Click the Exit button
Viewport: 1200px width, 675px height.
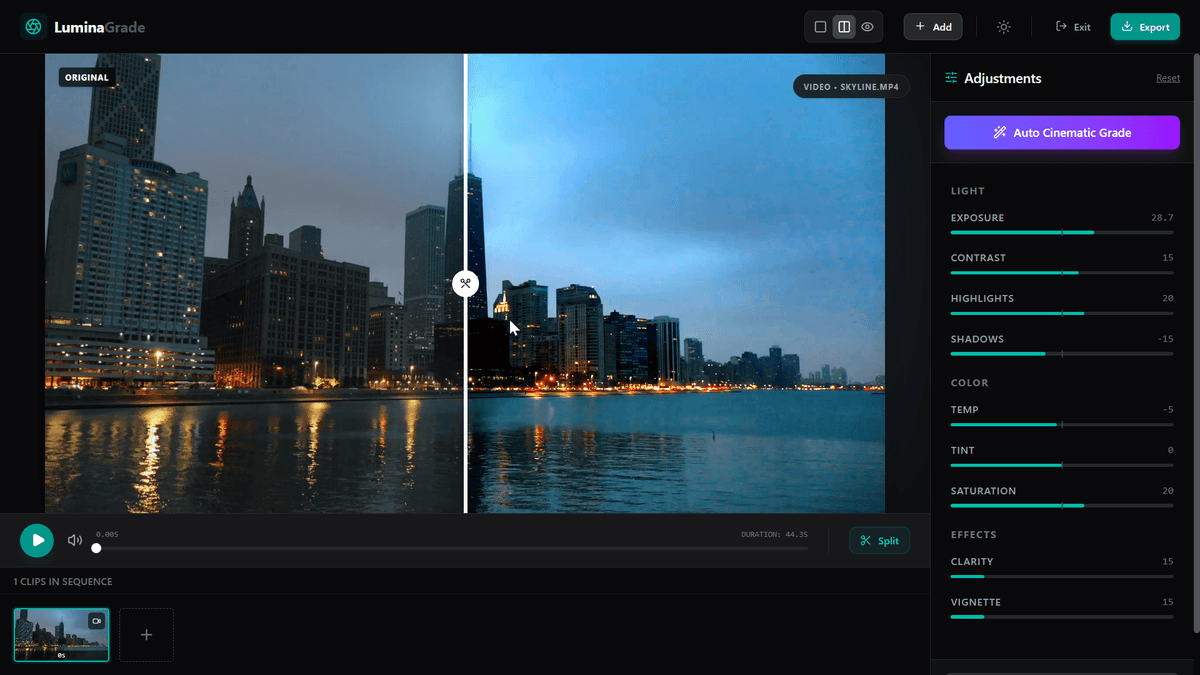[x=1073, y=27]
